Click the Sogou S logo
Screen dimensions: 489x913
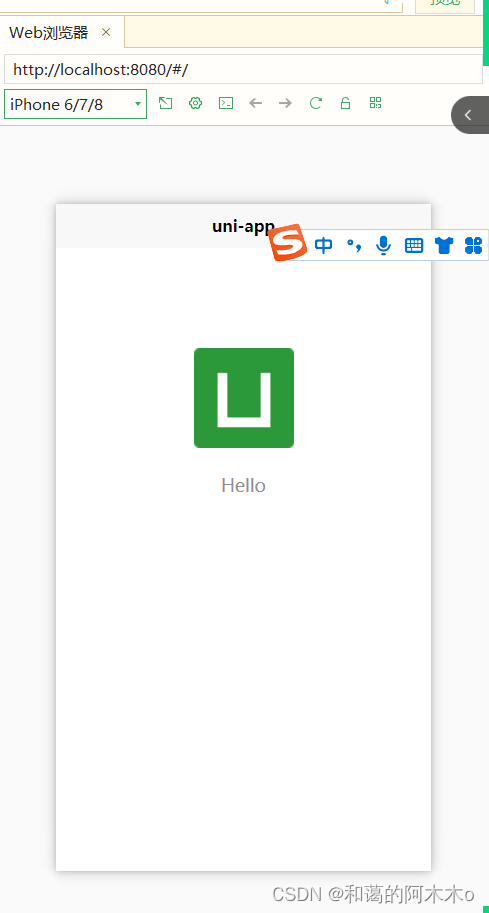(288, 242)
